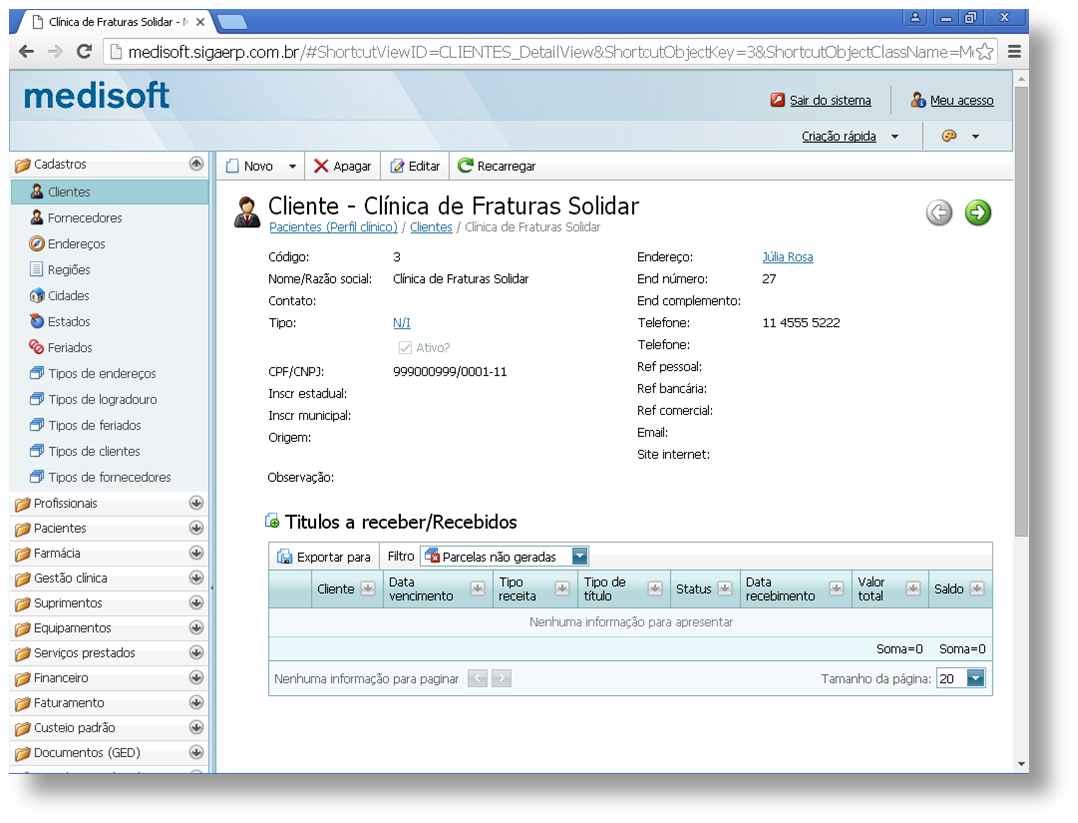The height and width of the screenshot is (823, 1078).
Task: Click the gray previous record arrow
Action: [x=939, y=212]
